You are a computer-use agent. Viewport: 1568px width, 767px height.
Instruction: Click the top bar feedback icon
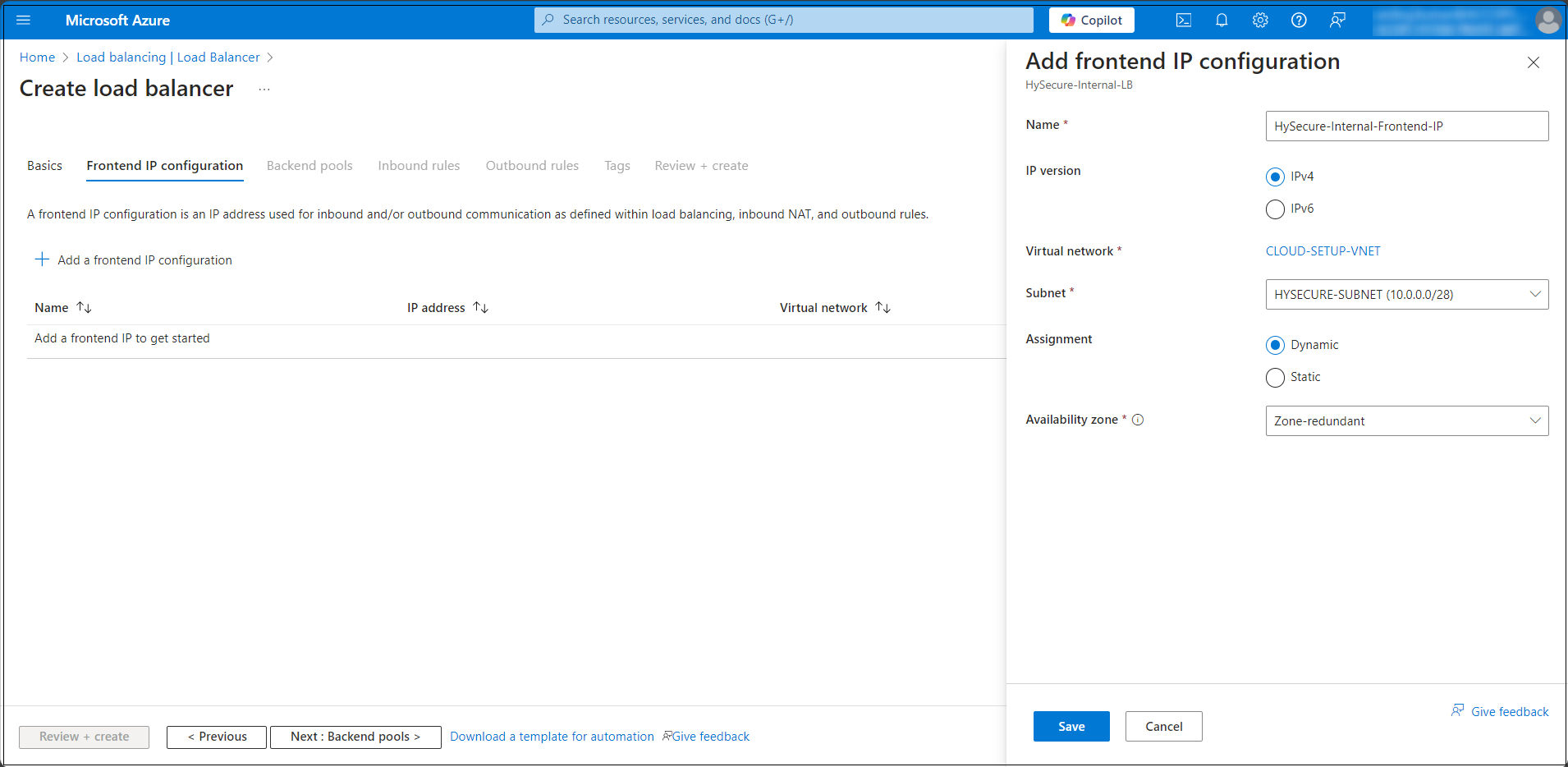1337,21
